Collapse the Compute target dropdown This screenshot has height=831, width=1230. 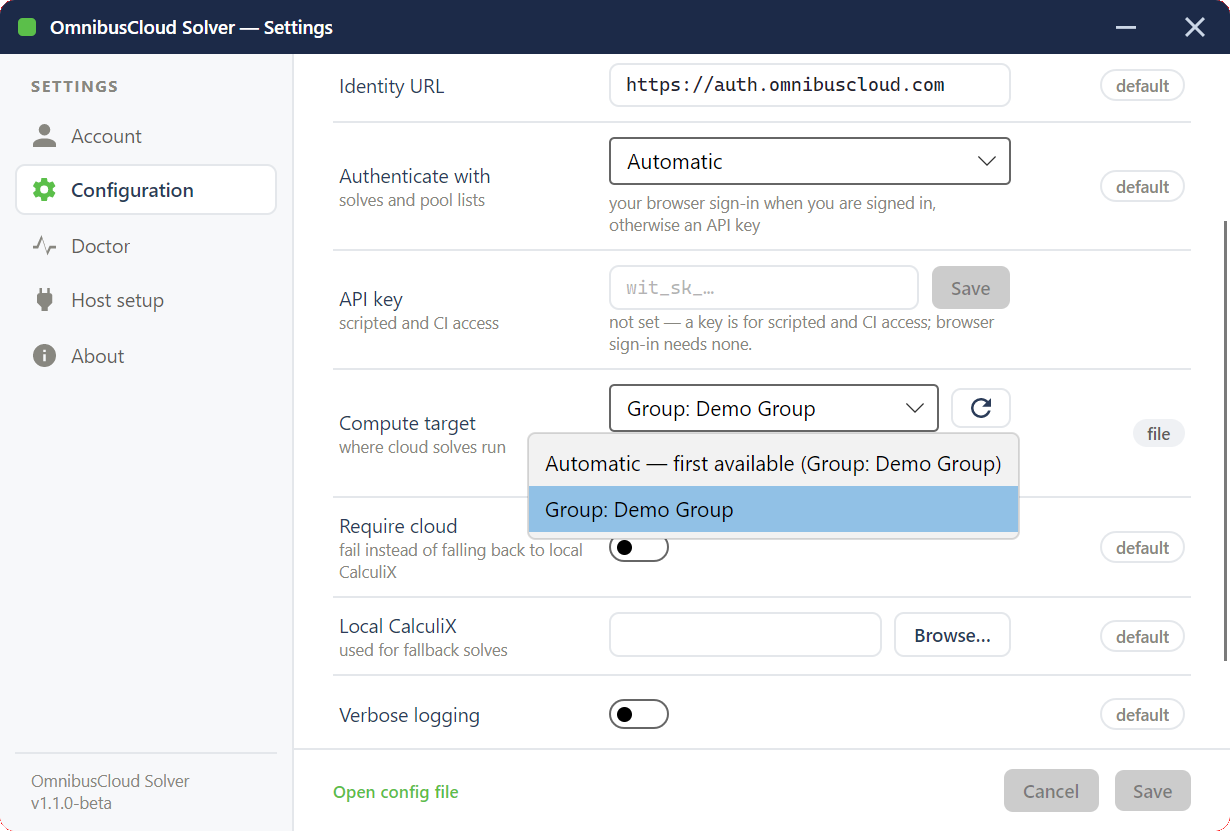[774, 408]
